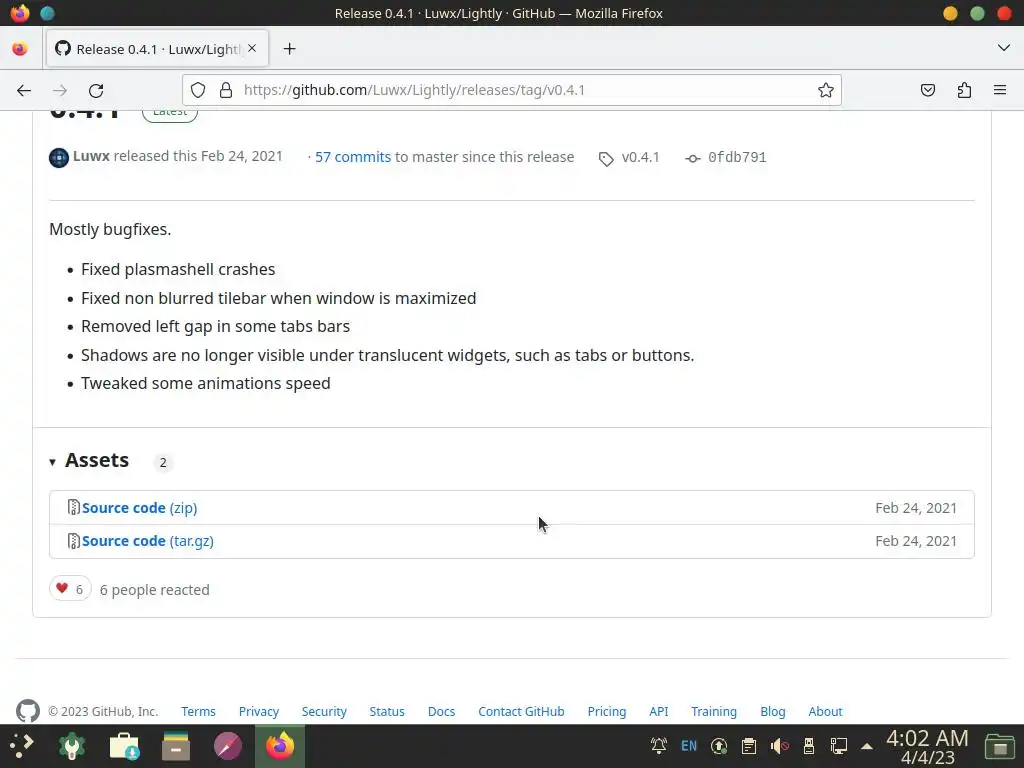Click the clock showing 4:02 AM
1024x768 pixels.
click(x=927, y=746)
